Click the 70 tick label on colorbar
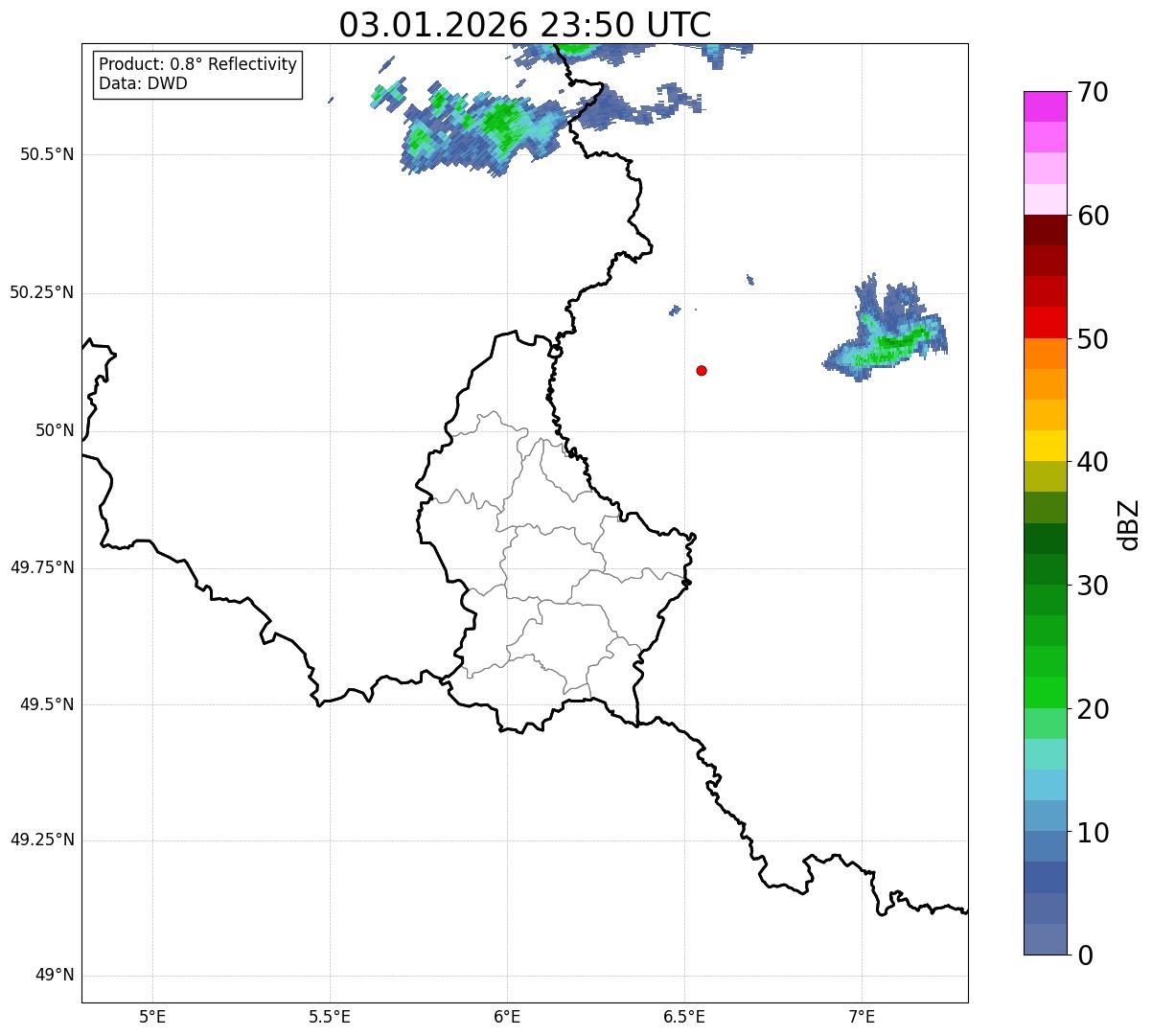1152x1036 pixels. click(x=1092, y=93)
